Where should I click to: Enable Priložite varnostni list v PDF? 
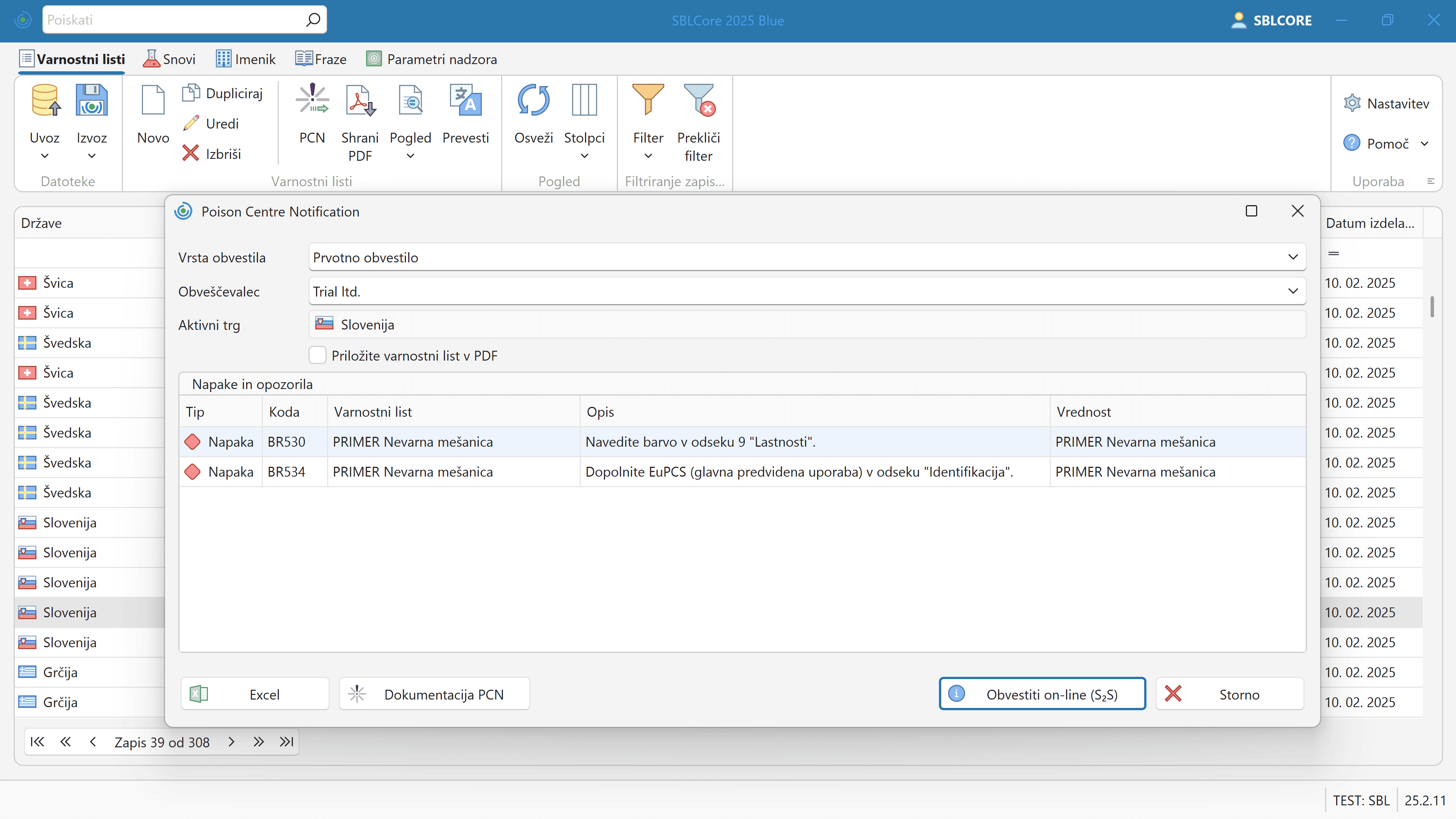tap(318, 355)
